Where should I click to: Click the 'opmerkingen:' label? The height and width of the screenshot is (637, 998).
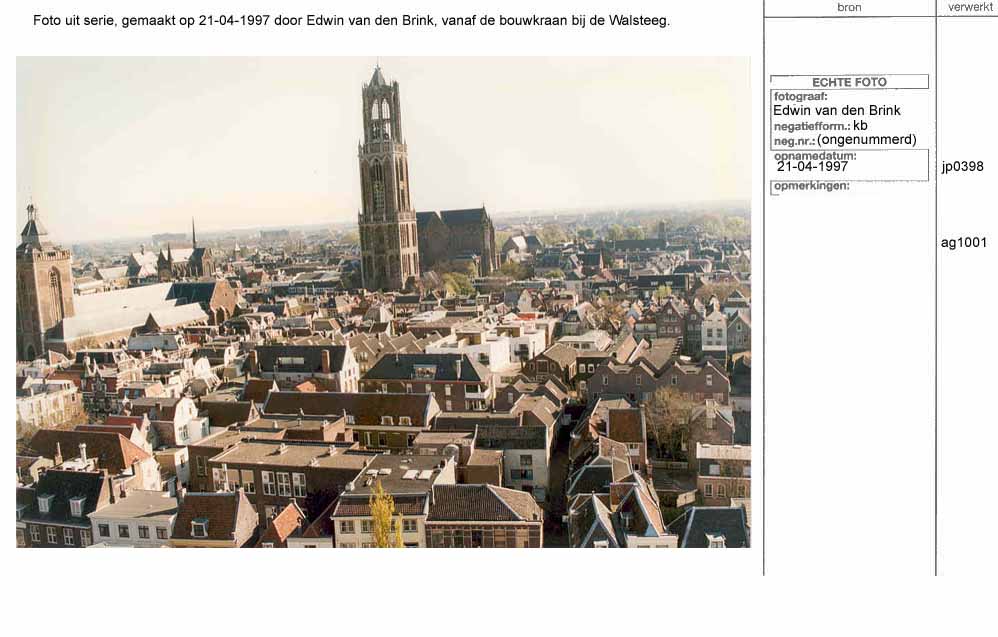click(x=811, y=186)
